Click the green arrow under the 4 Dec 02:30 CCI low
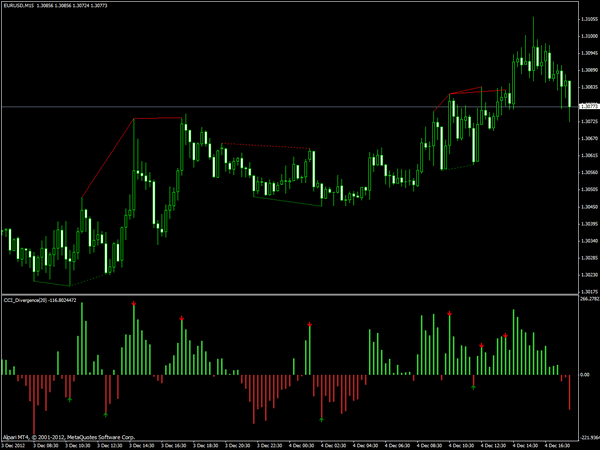This screenshot has width=600, height=450. (x=321, y=420)
